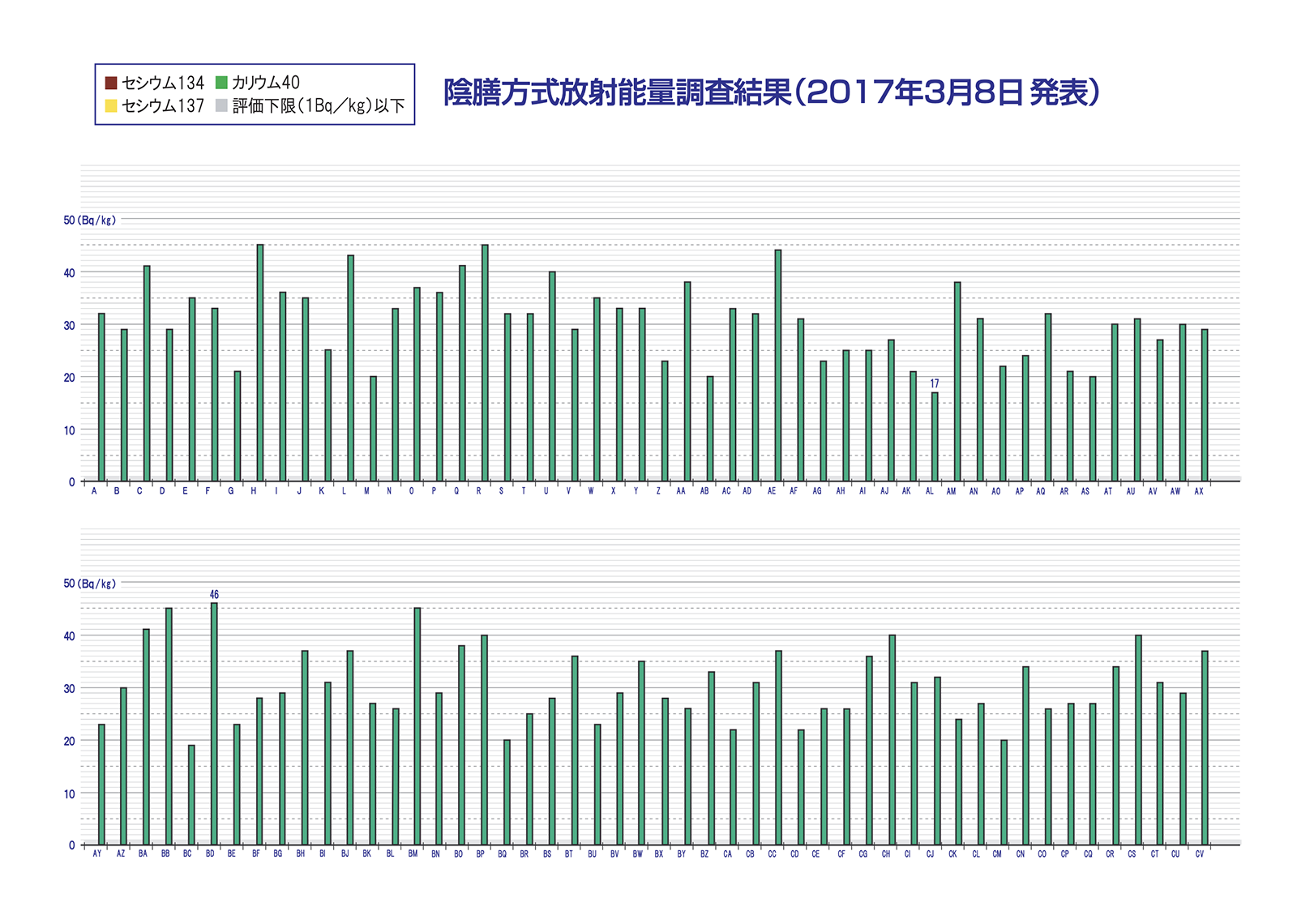Click the legend label カリウム40
This screenshot has height=924, width=1297.
266,83
